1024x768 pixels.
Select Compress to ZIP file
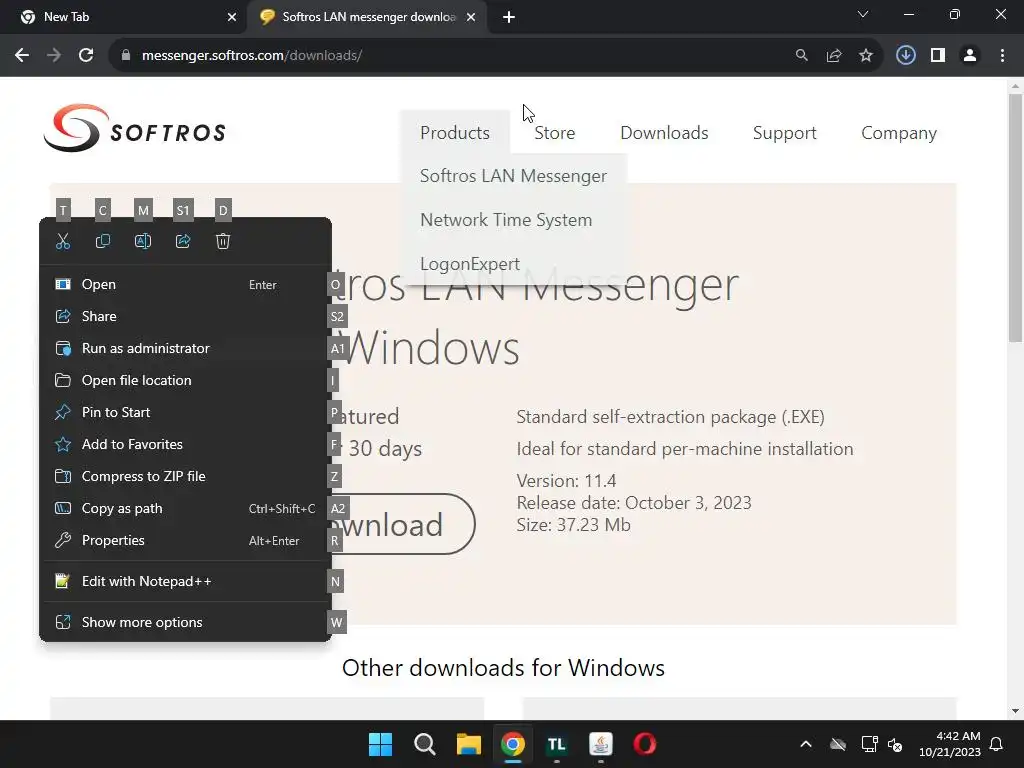(x=185, y=477)
